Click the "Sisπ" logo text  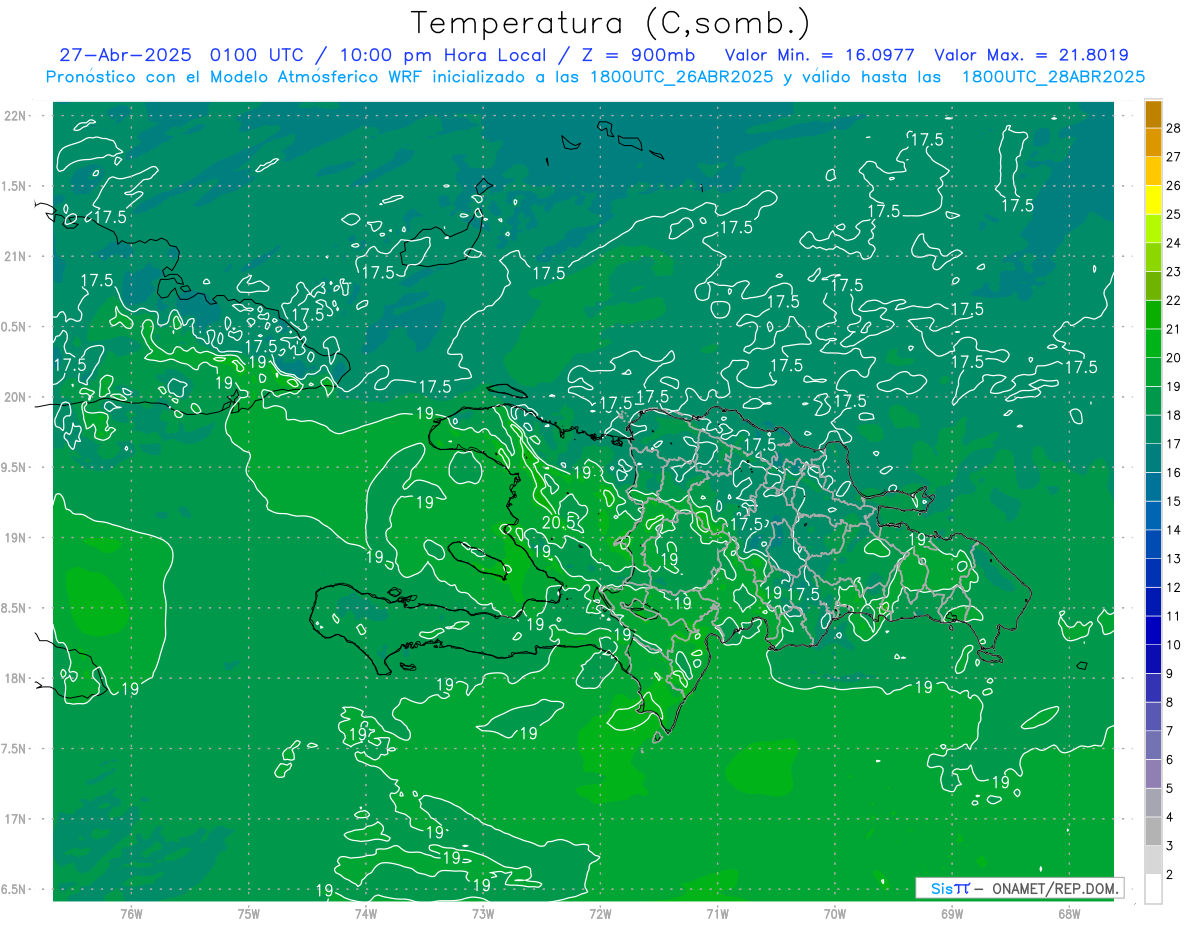click(x=949, y=888)
